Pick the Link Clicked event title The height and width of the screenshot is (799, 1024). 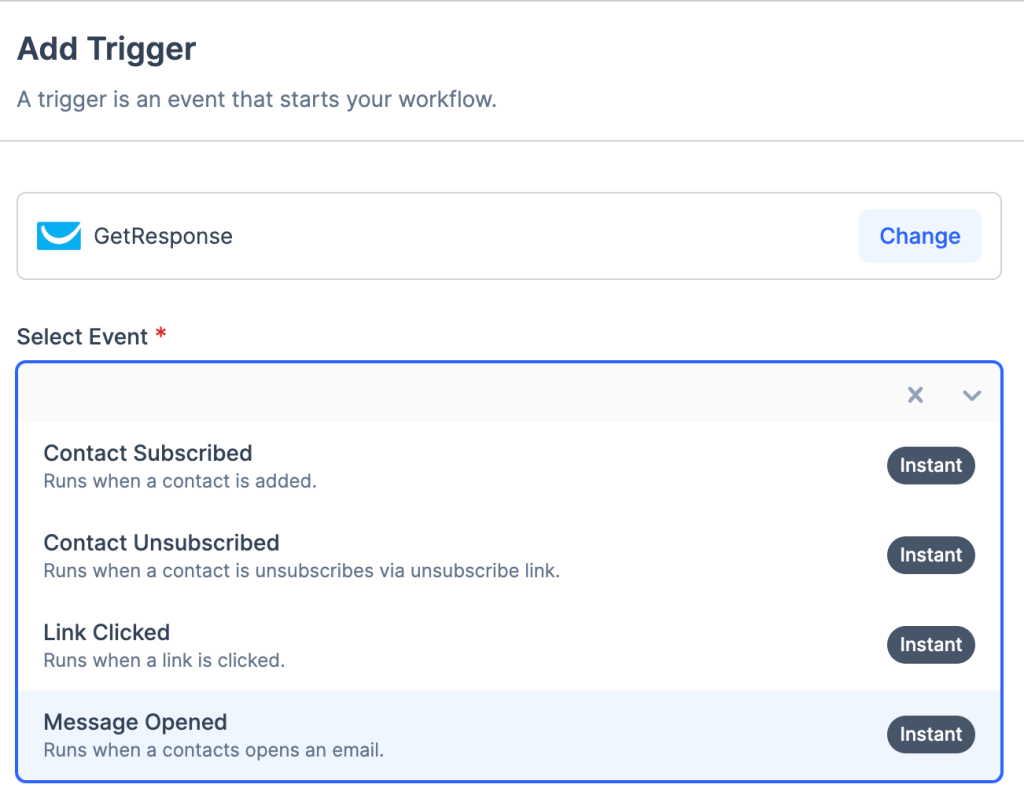pos(107,632)
